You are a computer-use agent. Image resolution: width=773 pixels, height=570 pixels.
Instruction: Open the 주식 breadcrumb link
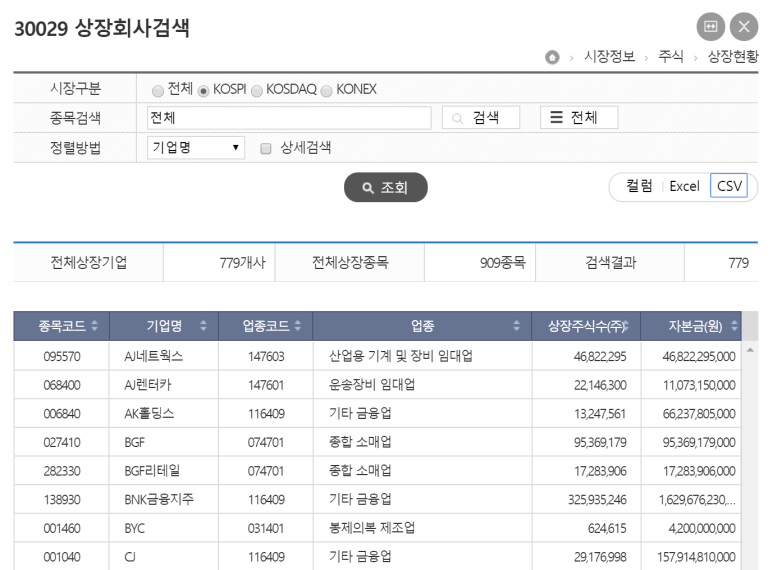[671, 57]
